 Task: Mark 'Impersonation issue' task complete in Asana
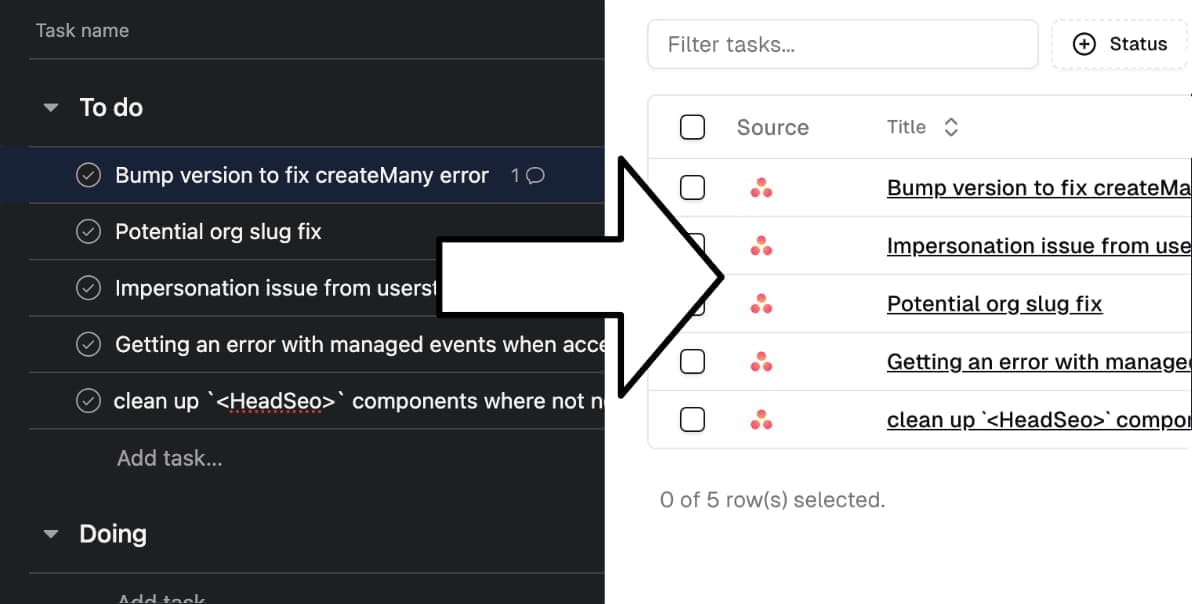point(89,289)
